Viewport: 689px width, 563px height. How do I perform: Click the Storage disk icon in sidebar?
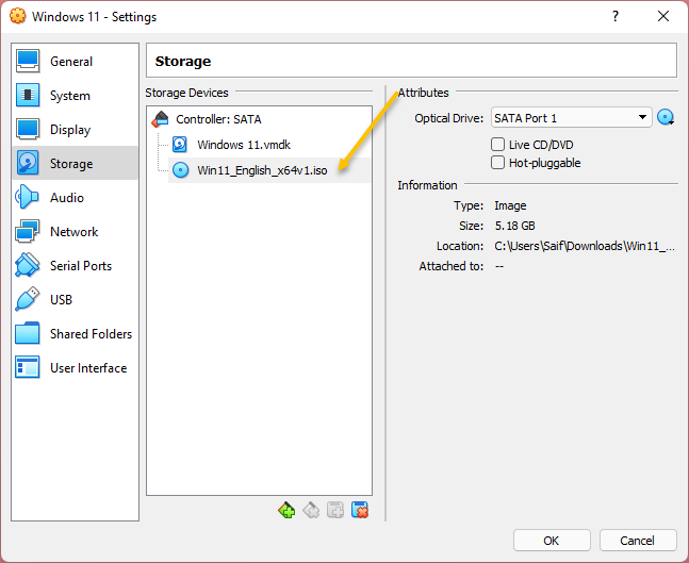coord(27,163)
